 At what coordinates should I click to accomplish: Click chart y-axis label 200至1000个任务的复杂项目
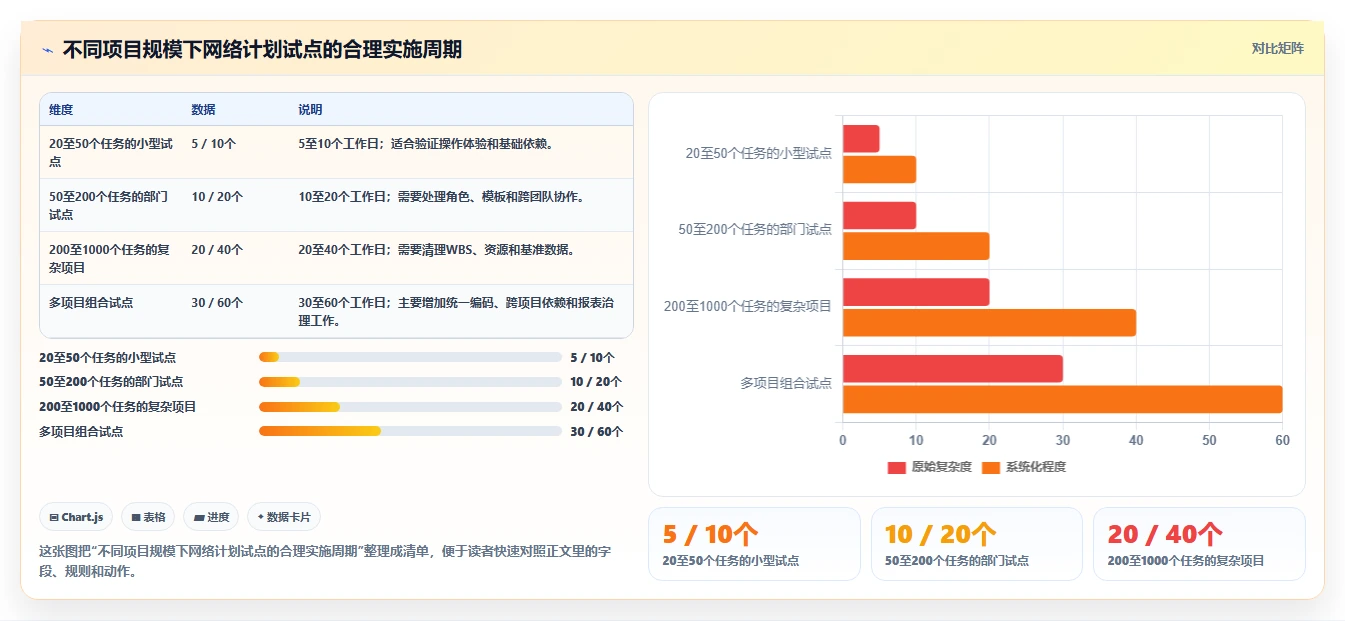[x=748, y=306]
